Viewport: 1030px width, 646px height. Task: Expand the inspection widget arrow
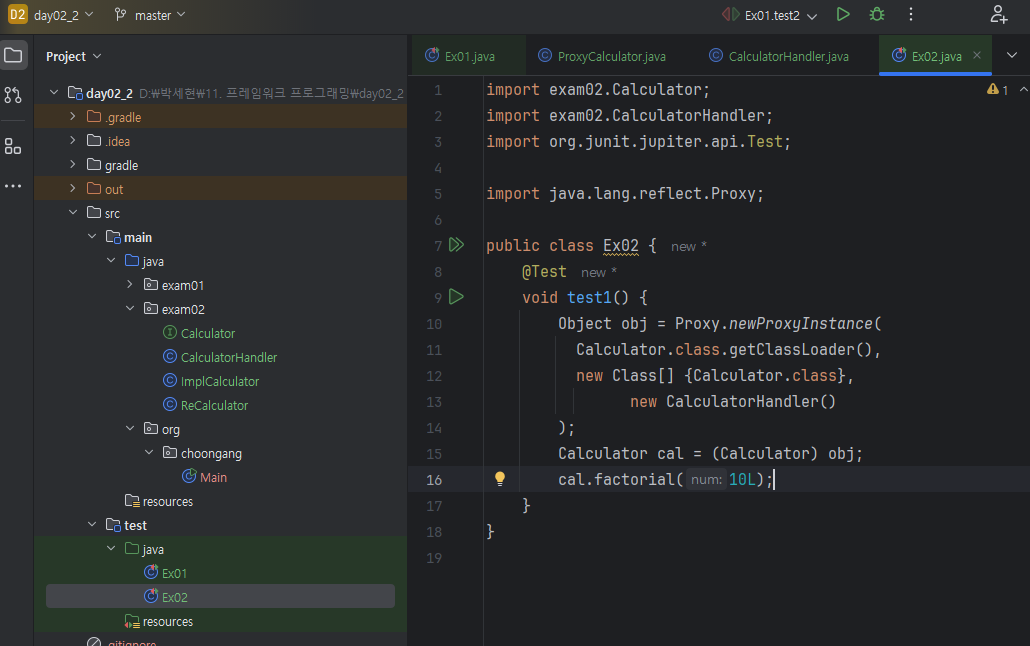click(1023, 89)
